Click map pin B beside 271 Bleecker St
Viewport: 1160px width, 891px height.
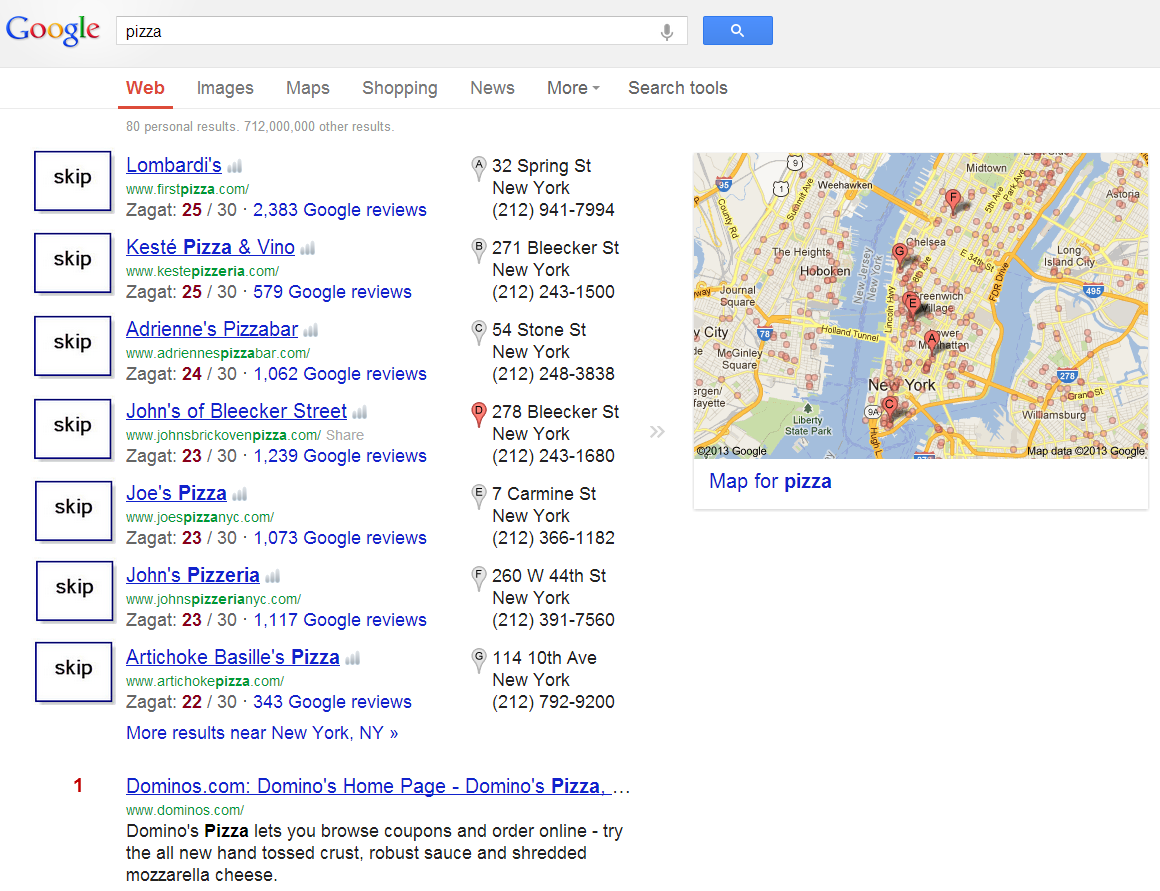478,249
